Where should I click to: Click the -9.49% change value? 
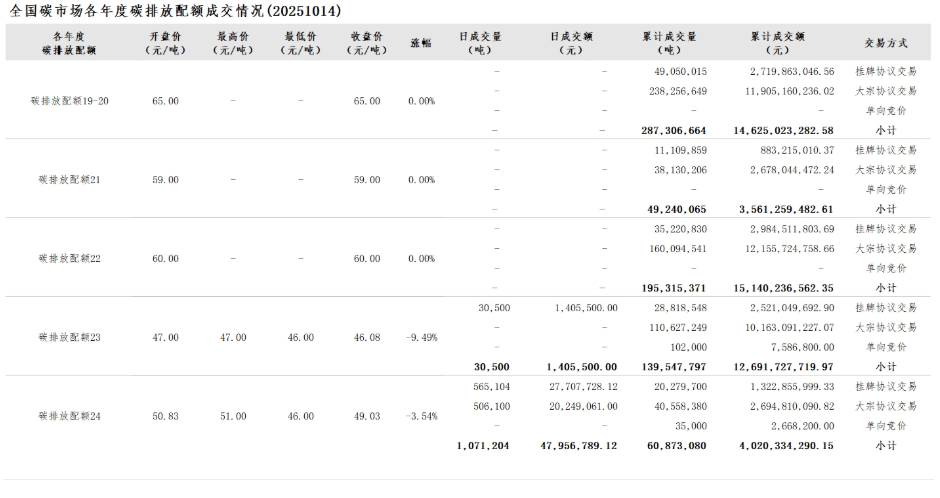click(421, 337)
